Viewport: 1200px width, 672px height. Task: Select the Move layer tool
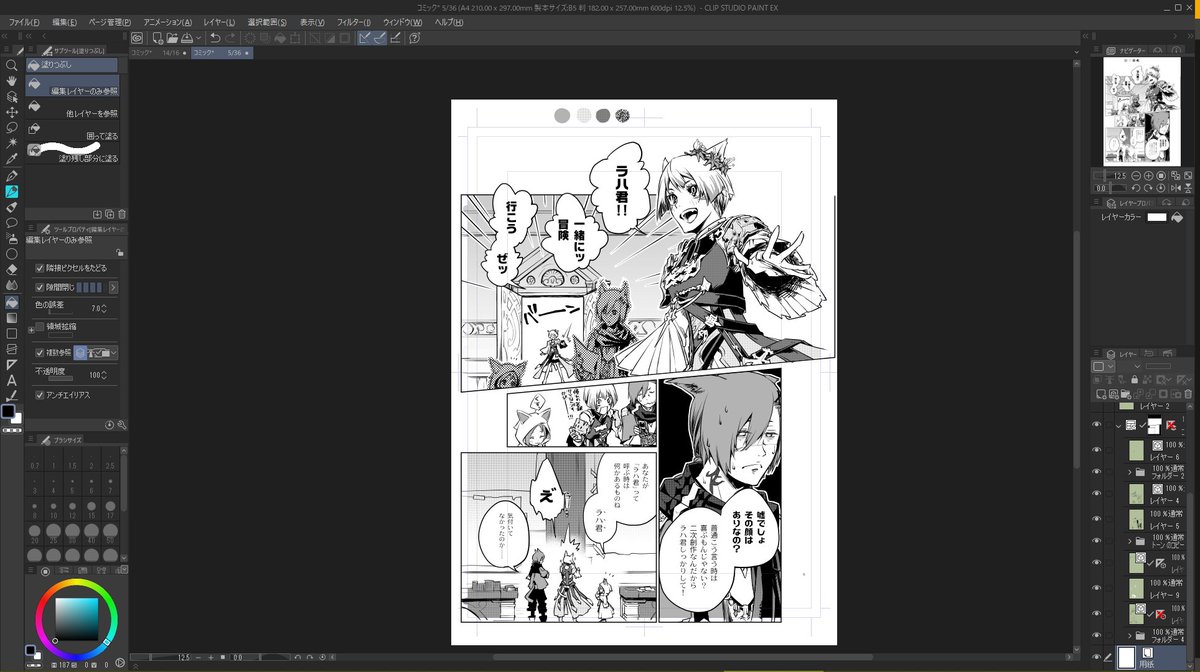[12, 112]
